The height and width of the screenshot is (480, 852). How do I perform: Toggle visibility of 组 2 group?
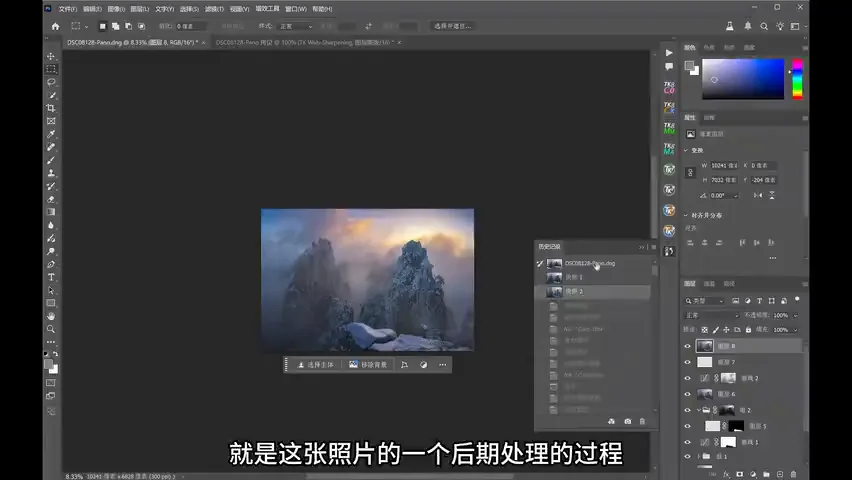tap(687, 410)
